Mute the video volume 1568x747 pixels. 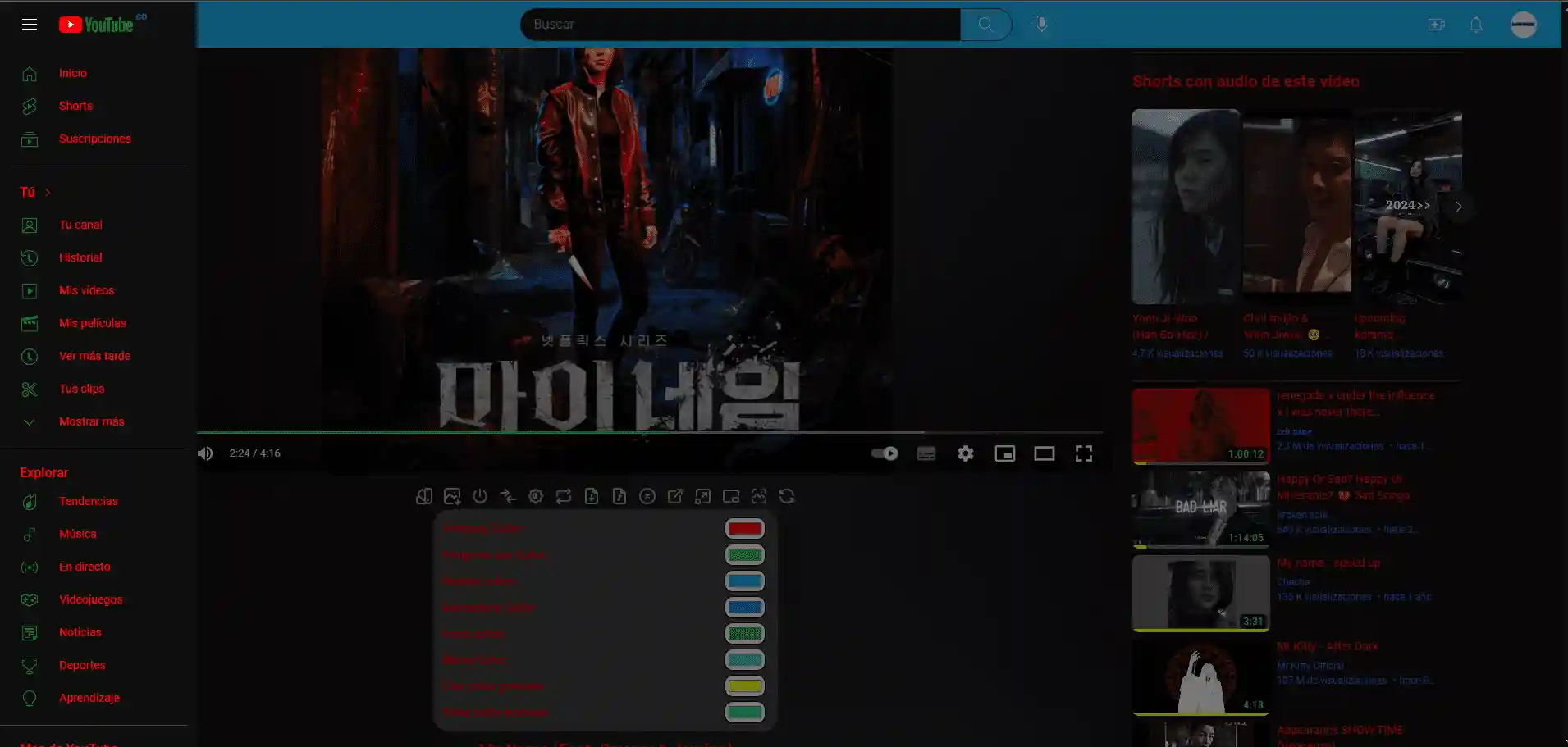tap(205, 453)
